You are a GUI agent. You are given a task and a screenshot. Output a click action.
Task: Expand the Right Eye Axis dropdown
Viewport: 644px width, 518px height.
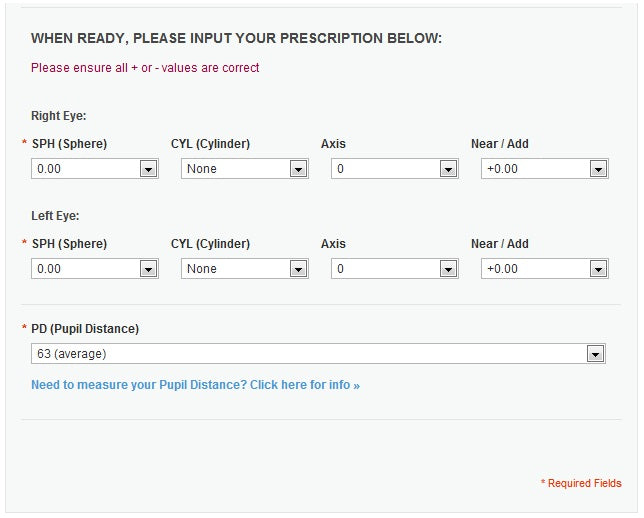[394, 169]
